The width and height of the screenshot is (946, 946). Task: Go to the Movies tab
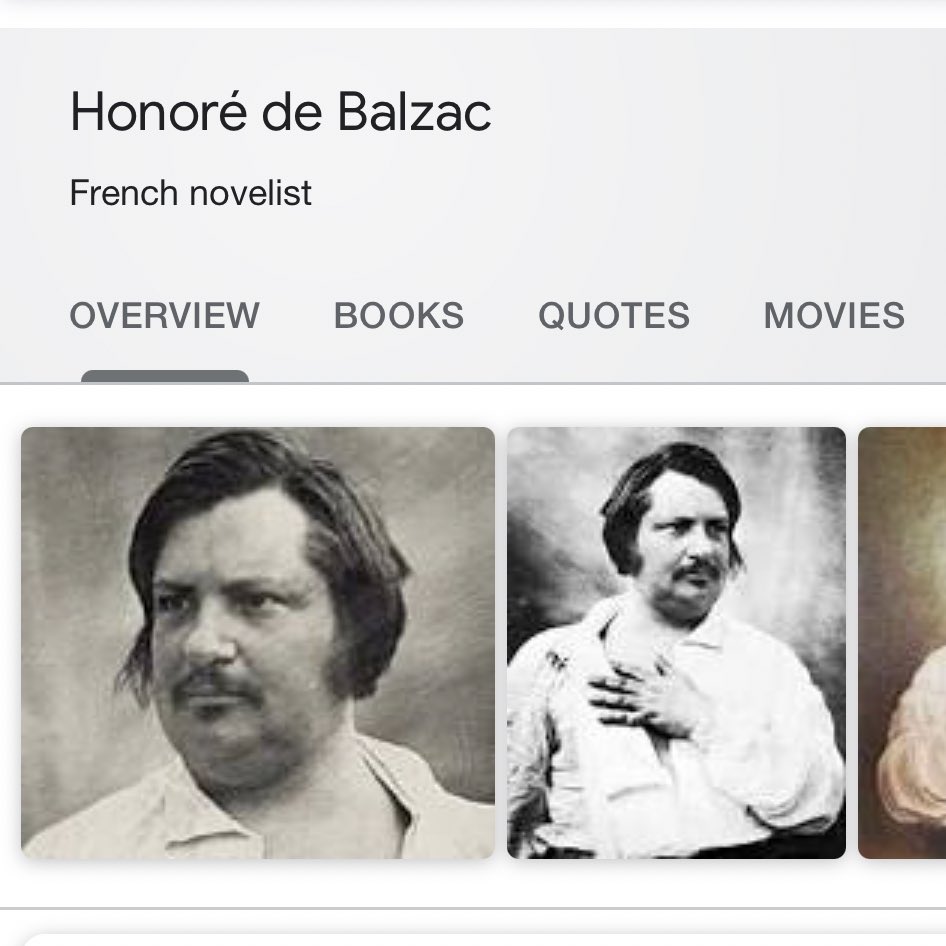(x=833, y=316)
